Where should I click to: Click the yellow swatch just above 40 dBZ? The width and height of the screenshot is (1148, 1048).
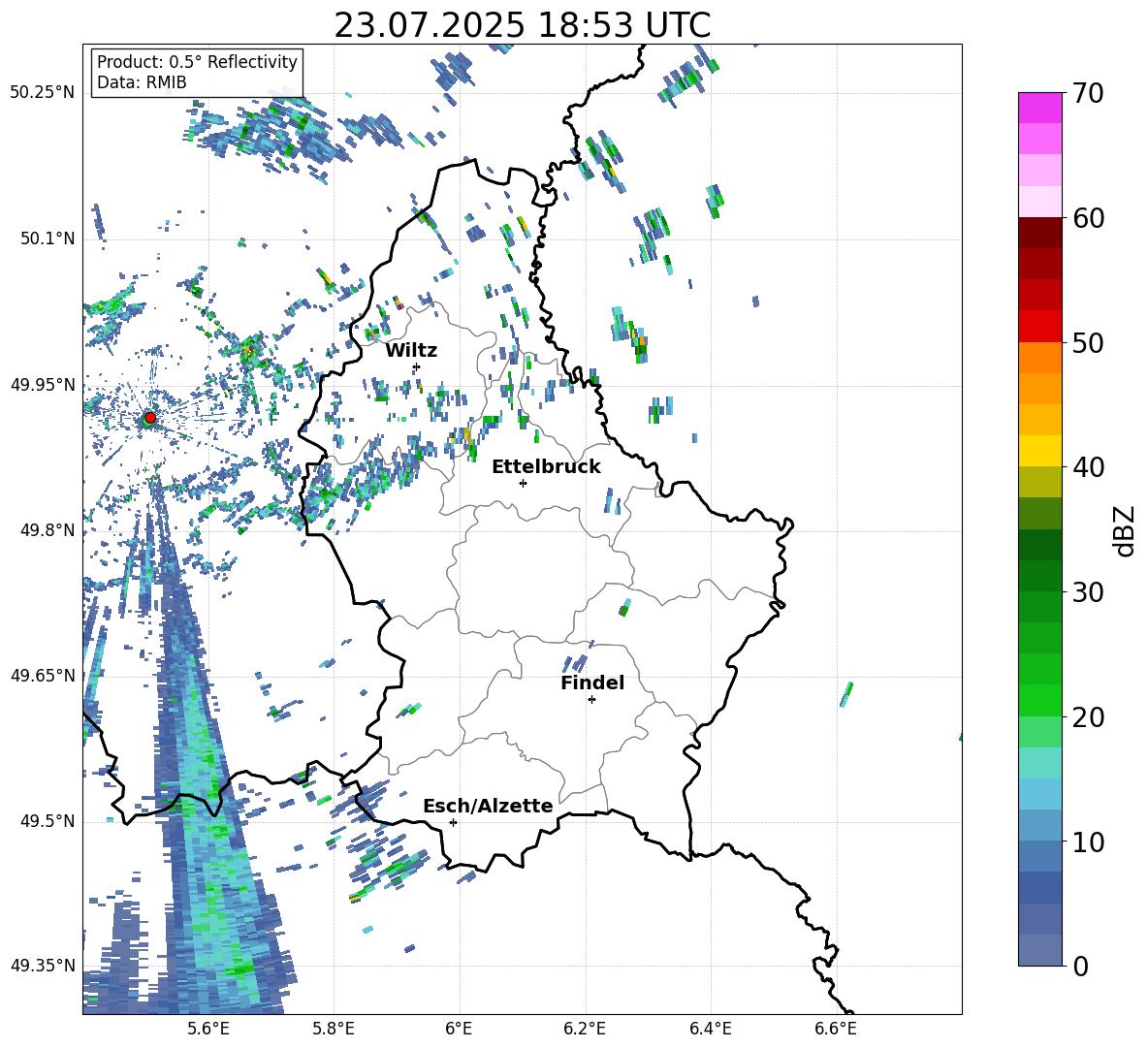1039,451
